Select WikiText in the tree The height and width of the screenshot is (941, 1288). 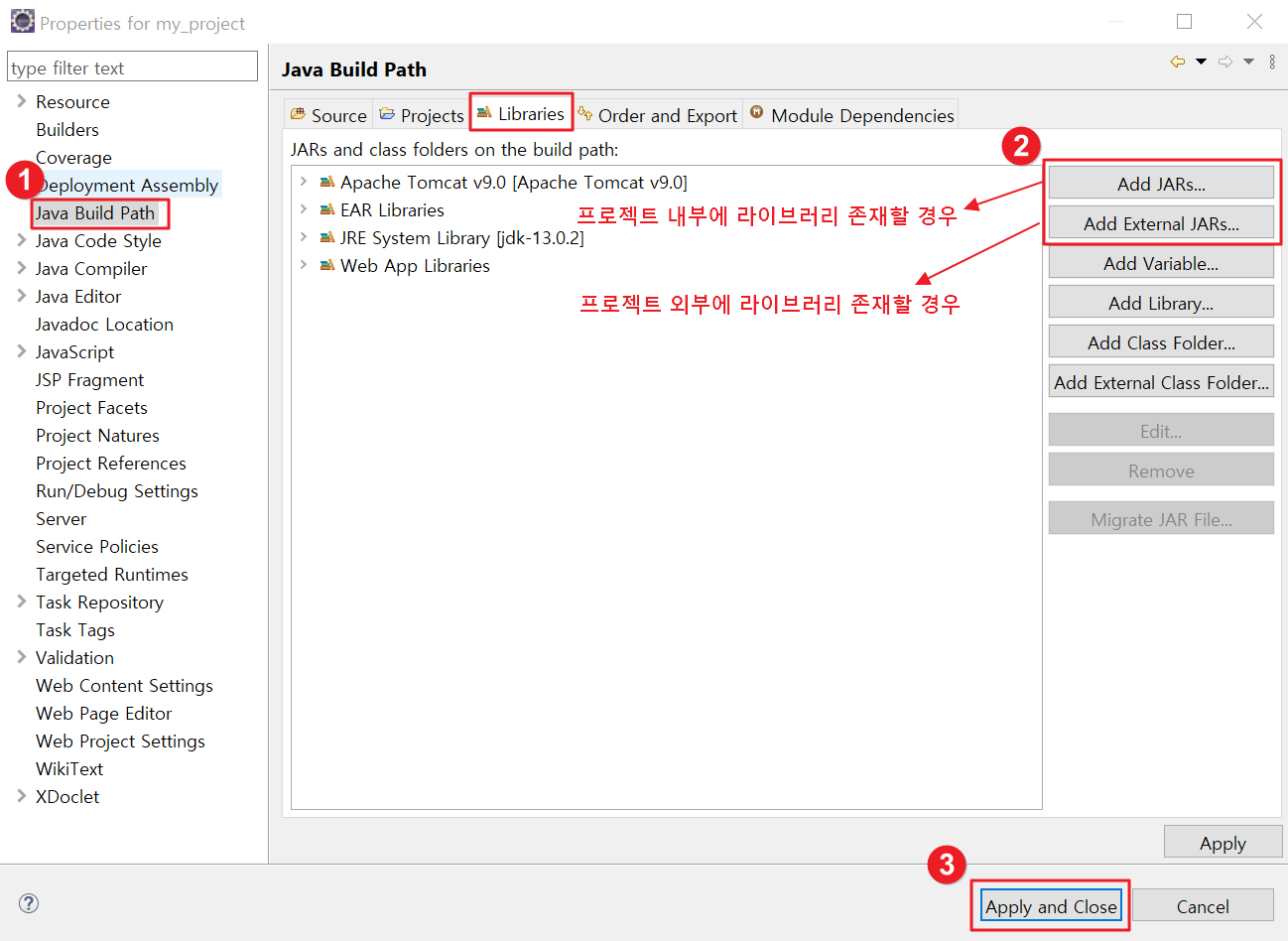69,768
